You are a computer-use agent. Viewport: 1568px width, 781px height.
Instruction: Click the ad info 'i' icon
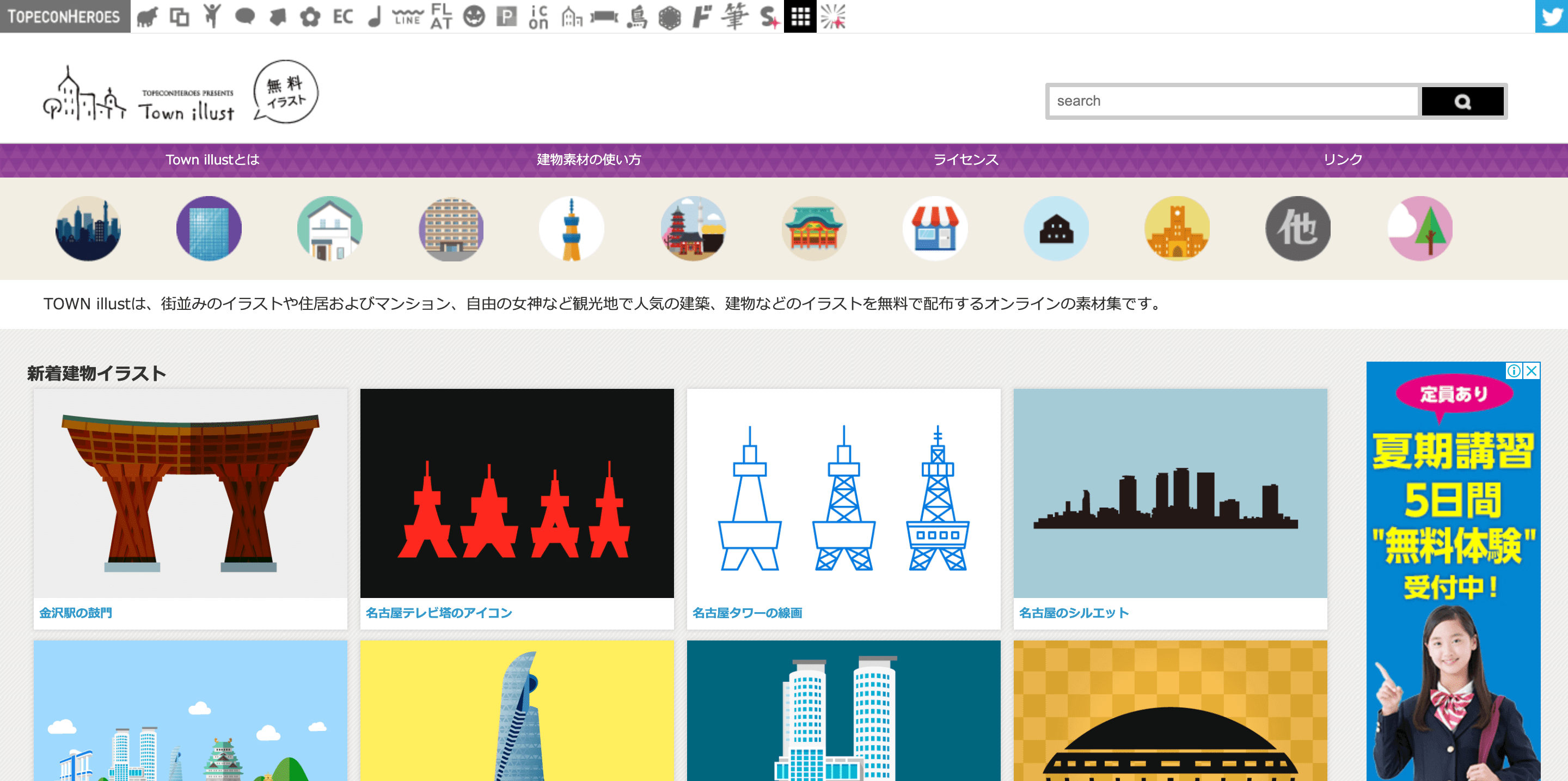(1514, 371)
